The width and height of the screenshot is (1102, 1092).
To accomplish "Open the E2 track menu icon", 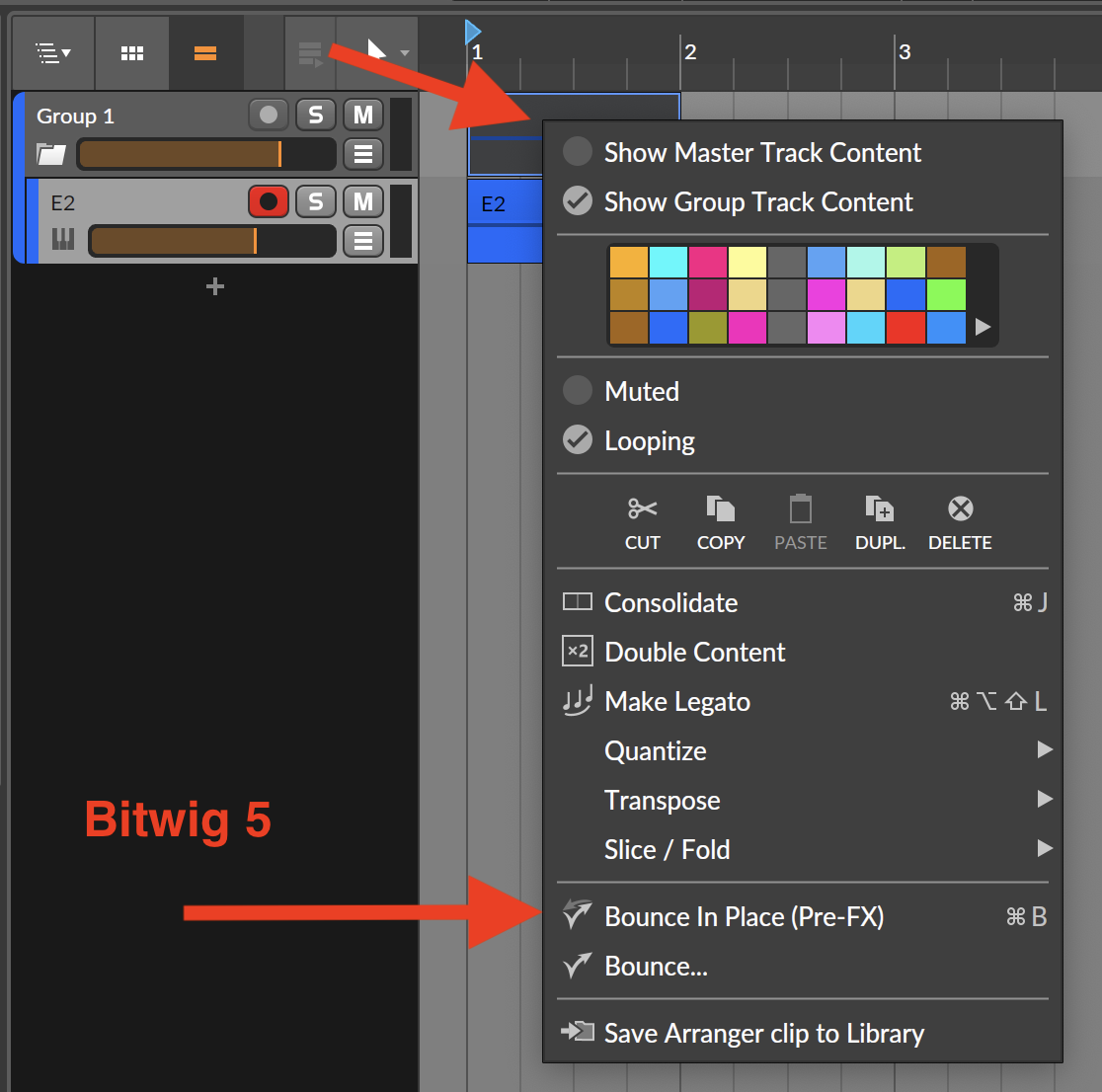I will tap(363, 241).
